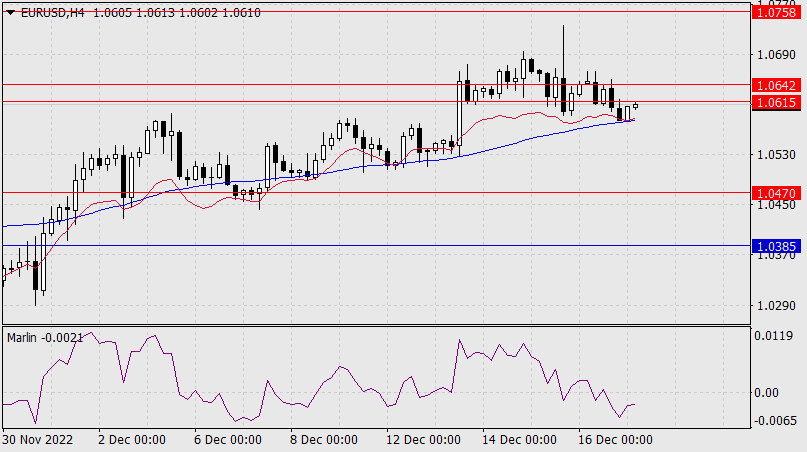Select the 16 Dec 00:00 date label
This screenshot has height=452, width=807.
615,440
